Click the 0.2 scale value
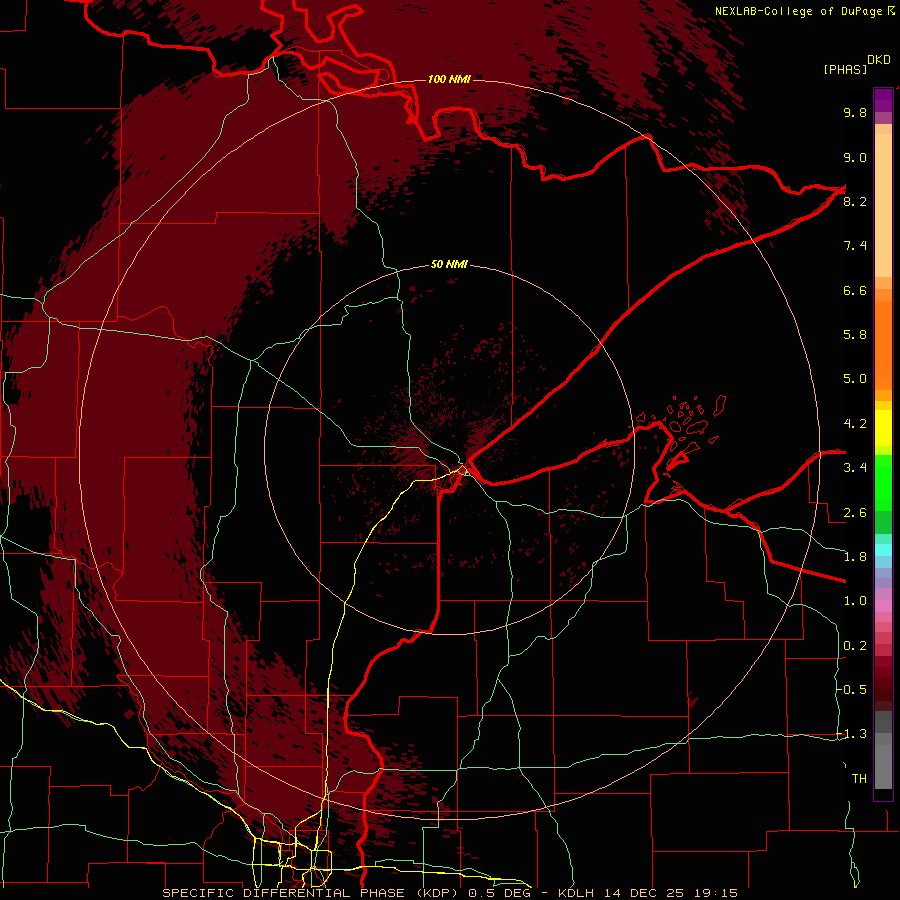 click(x=855, y=645)
